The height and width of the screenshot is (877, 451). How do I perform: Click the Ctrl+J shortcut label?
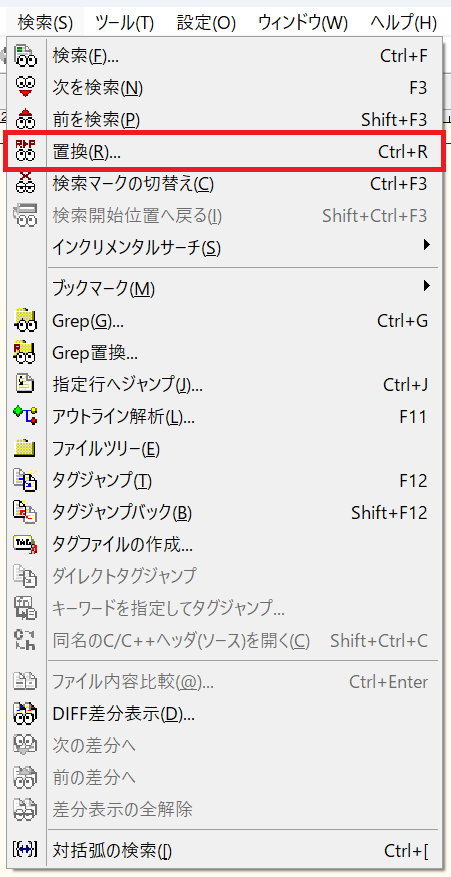tap(406, 384)
